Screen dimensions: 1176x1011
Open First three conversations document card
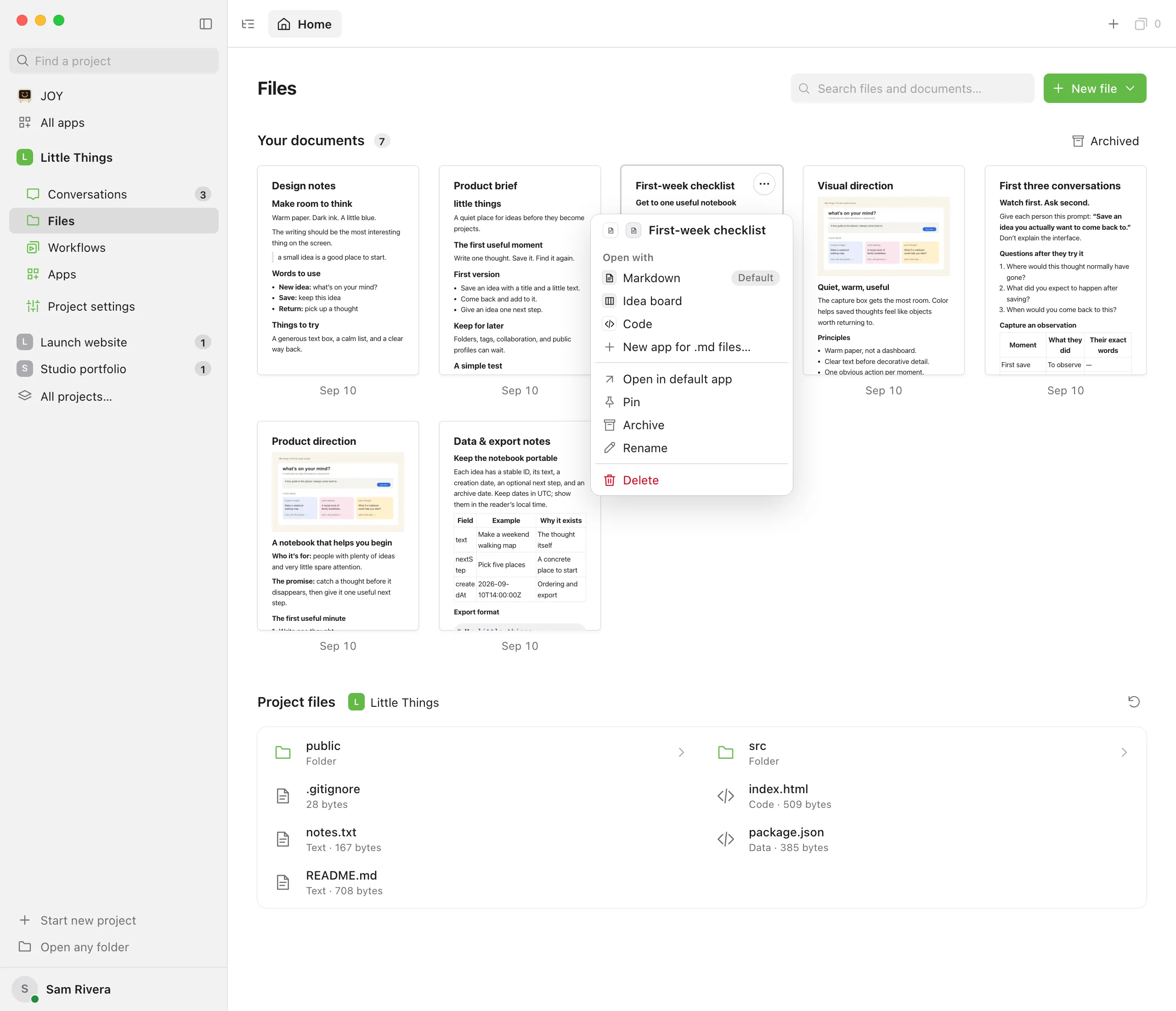point(1065,270)
